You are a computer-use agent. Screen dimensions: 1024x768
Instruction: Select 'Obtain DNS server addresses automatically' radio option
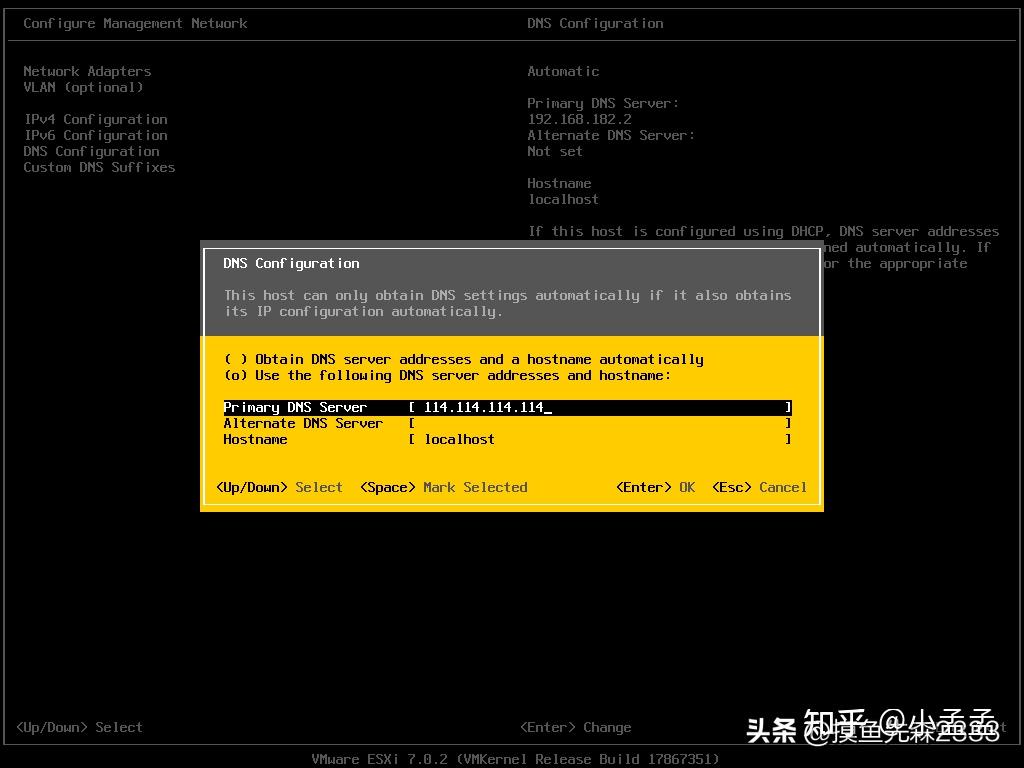pyautogui.click(x=236, y=359)
